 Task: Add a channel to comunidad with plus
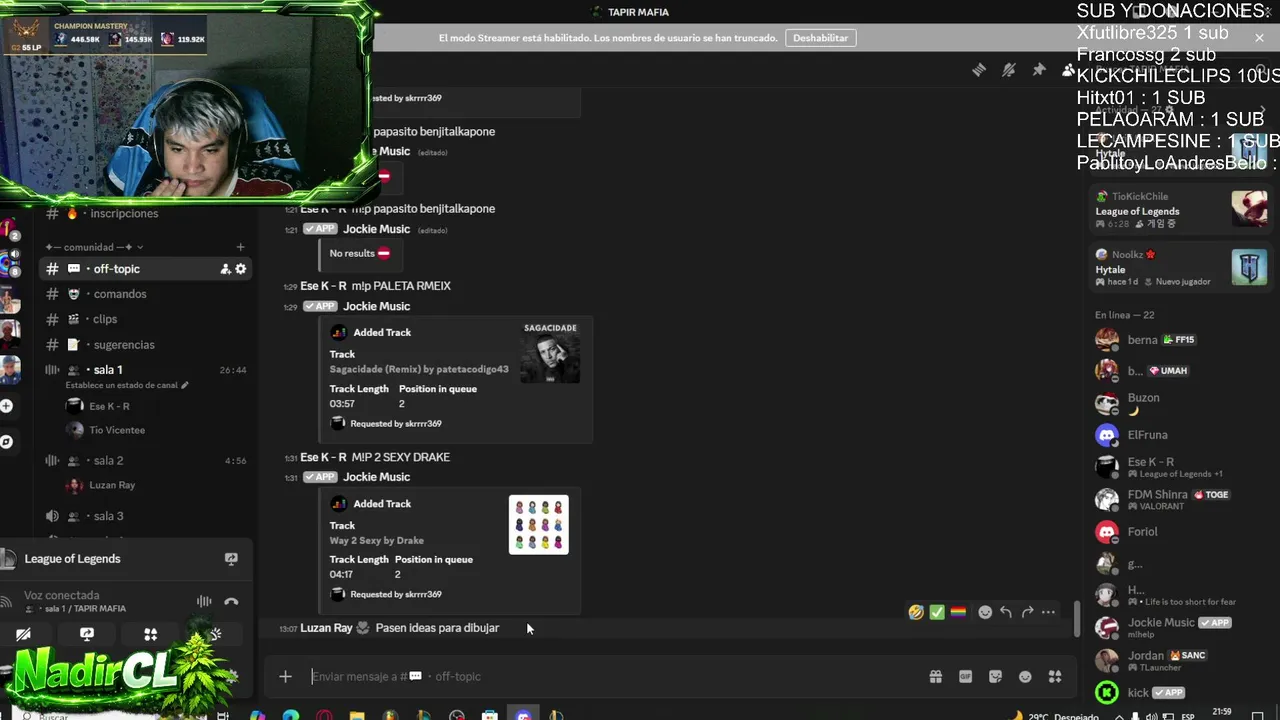pos(240,247)
